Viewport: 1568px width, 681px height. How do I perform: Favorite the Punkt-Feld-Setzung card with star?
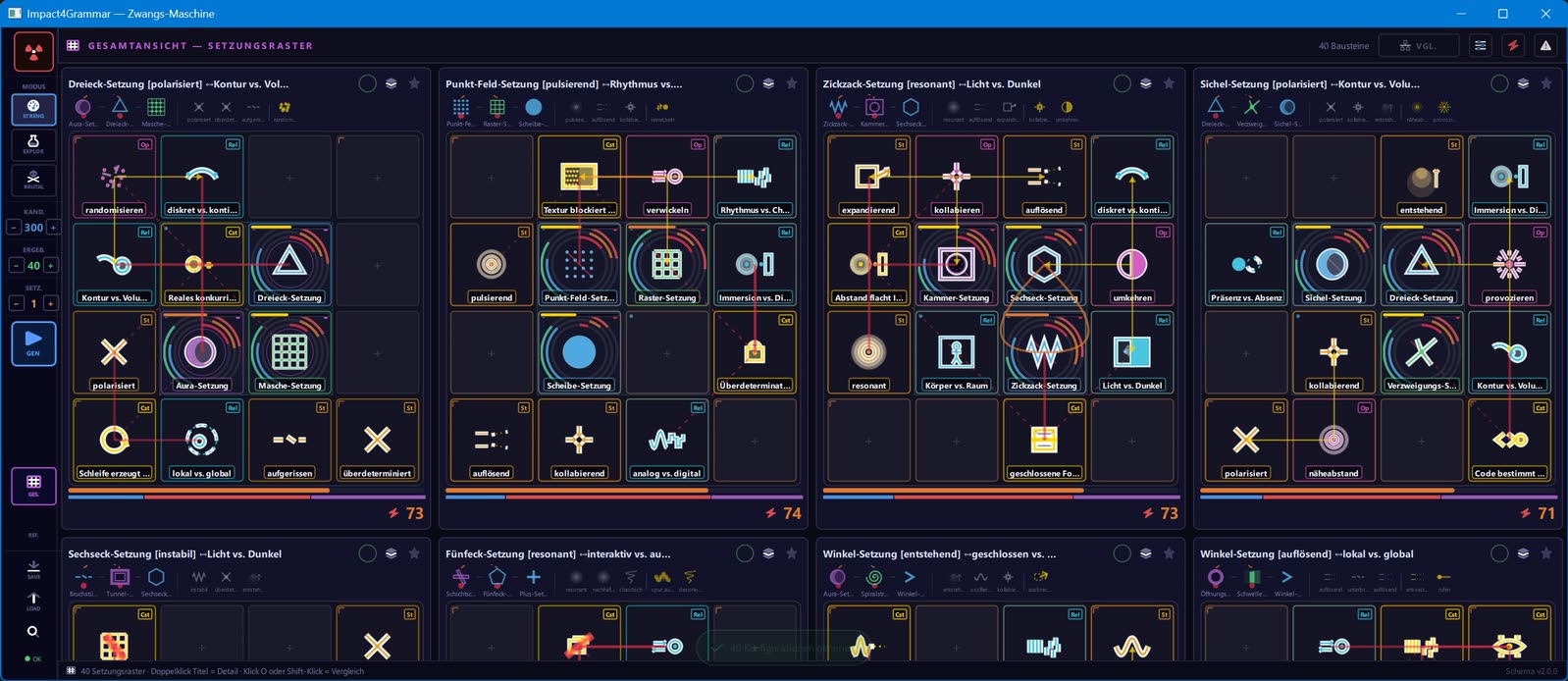click(x=792, y=83)
